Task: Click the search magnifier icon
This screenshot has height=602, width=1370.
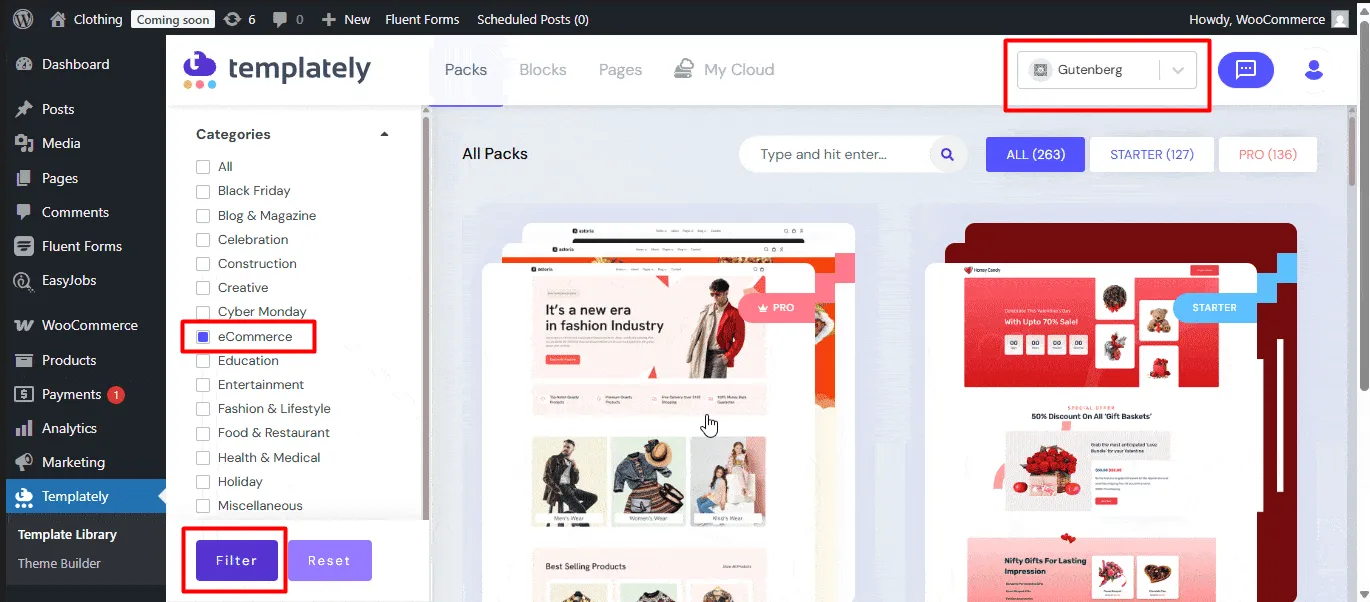Action: 947,154
